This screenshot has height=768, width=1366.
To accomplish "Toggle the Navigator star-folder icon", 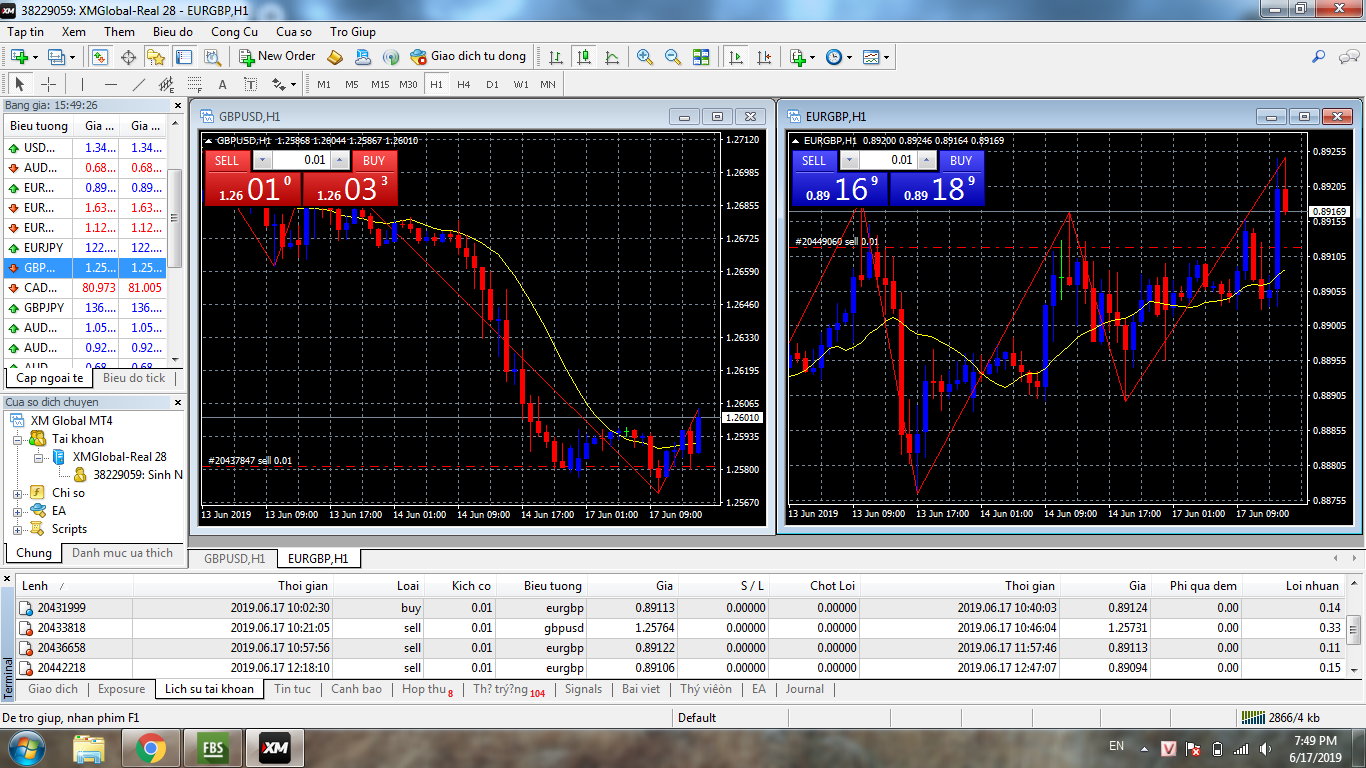I will pos(156,57).
